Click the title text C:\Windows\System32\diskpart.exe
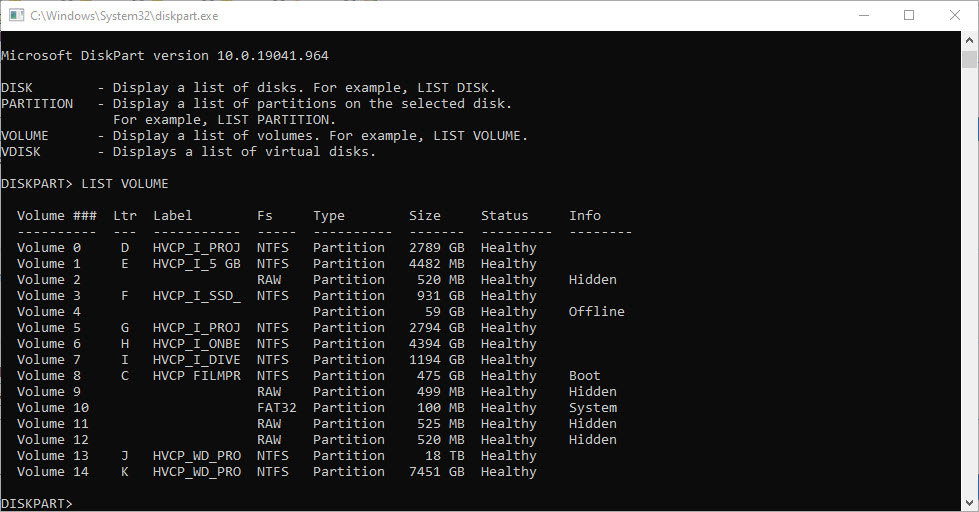This screenshot has height=512, width=979. point(124,16)
